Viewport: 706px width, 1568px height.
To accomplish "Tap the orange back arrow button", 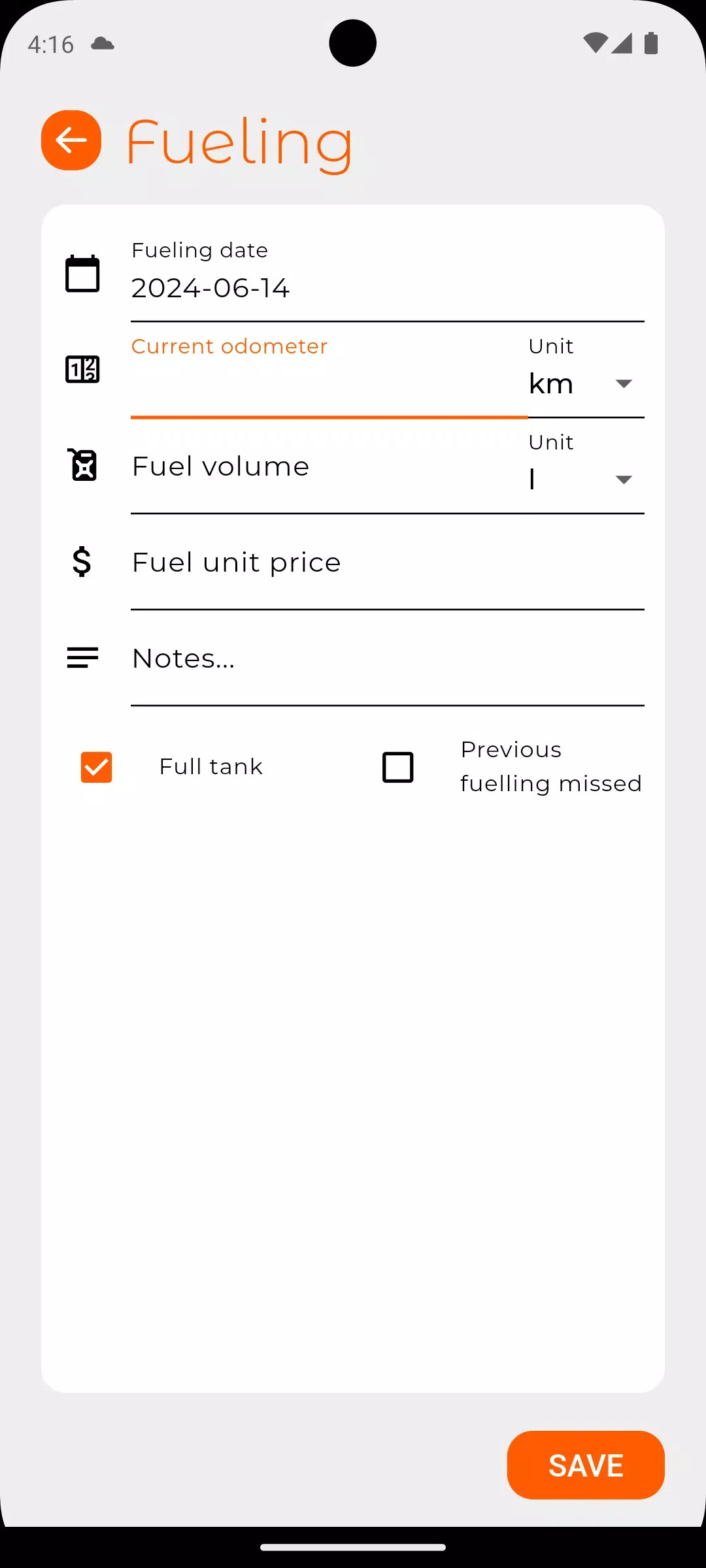I will click(x=71, y=140).
